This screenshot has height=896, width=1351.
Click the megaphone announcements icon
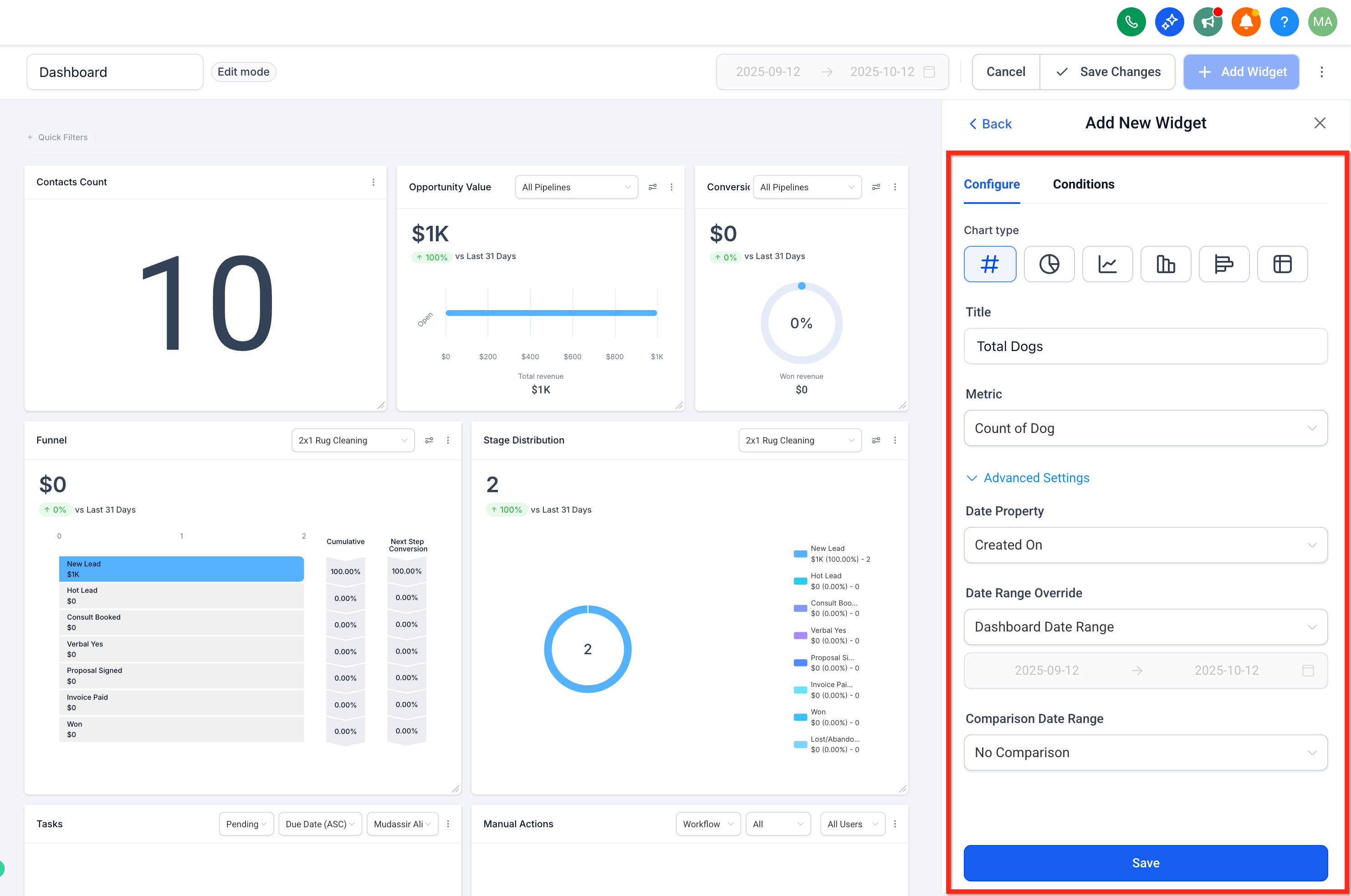(1208, 22)
